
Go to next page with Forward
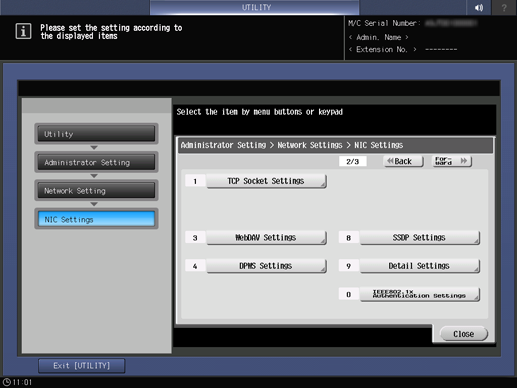point(452,161)
